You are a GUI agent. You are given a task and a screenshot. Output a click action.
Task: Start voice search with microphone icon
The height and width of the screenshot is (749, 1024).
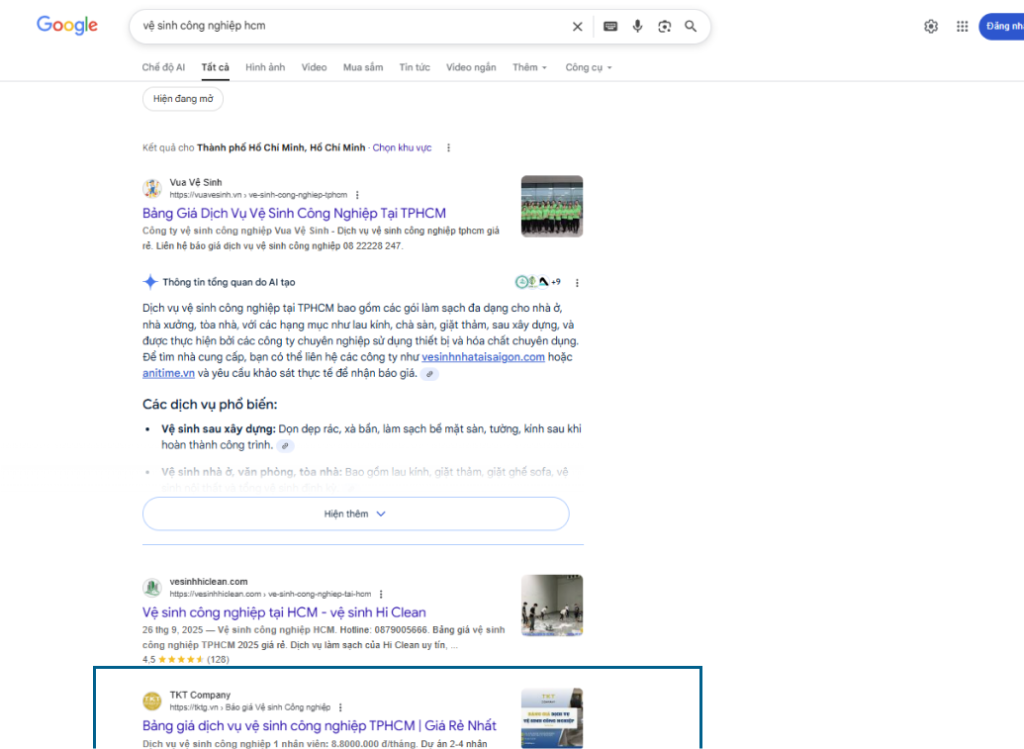(637, 27)
